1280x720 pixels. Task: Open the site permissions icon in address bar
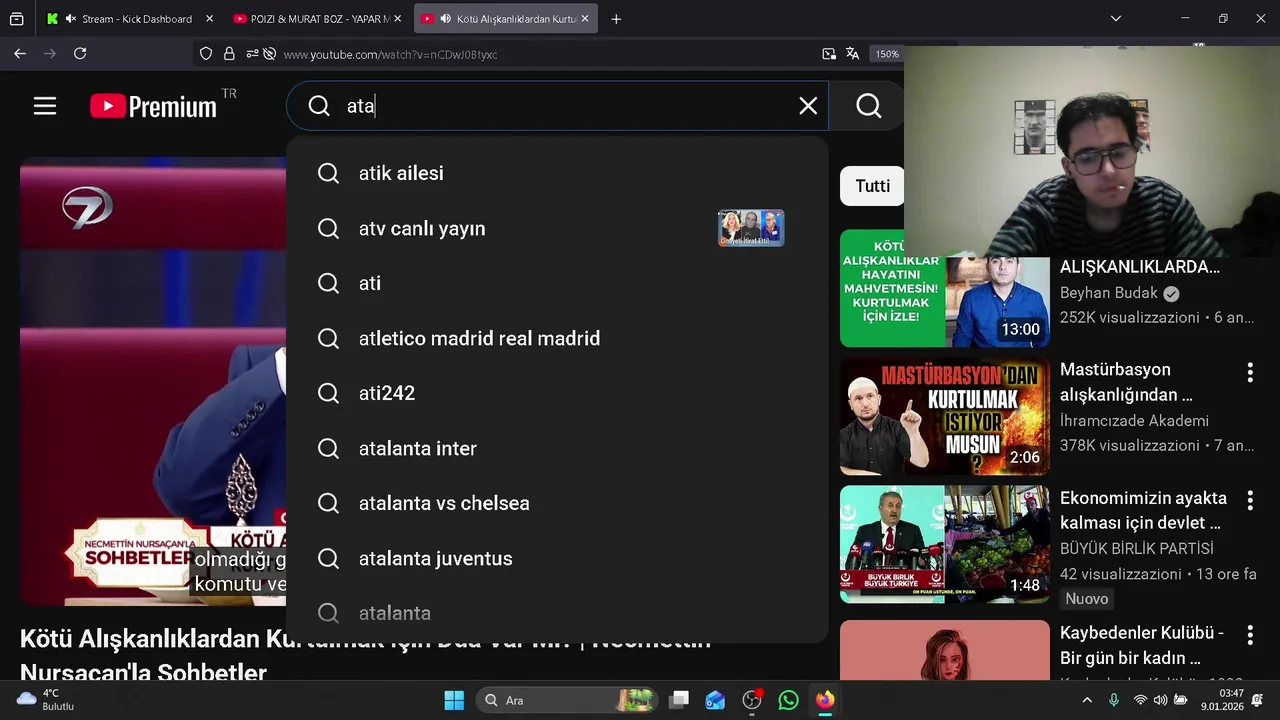click(x=251, y=54)
